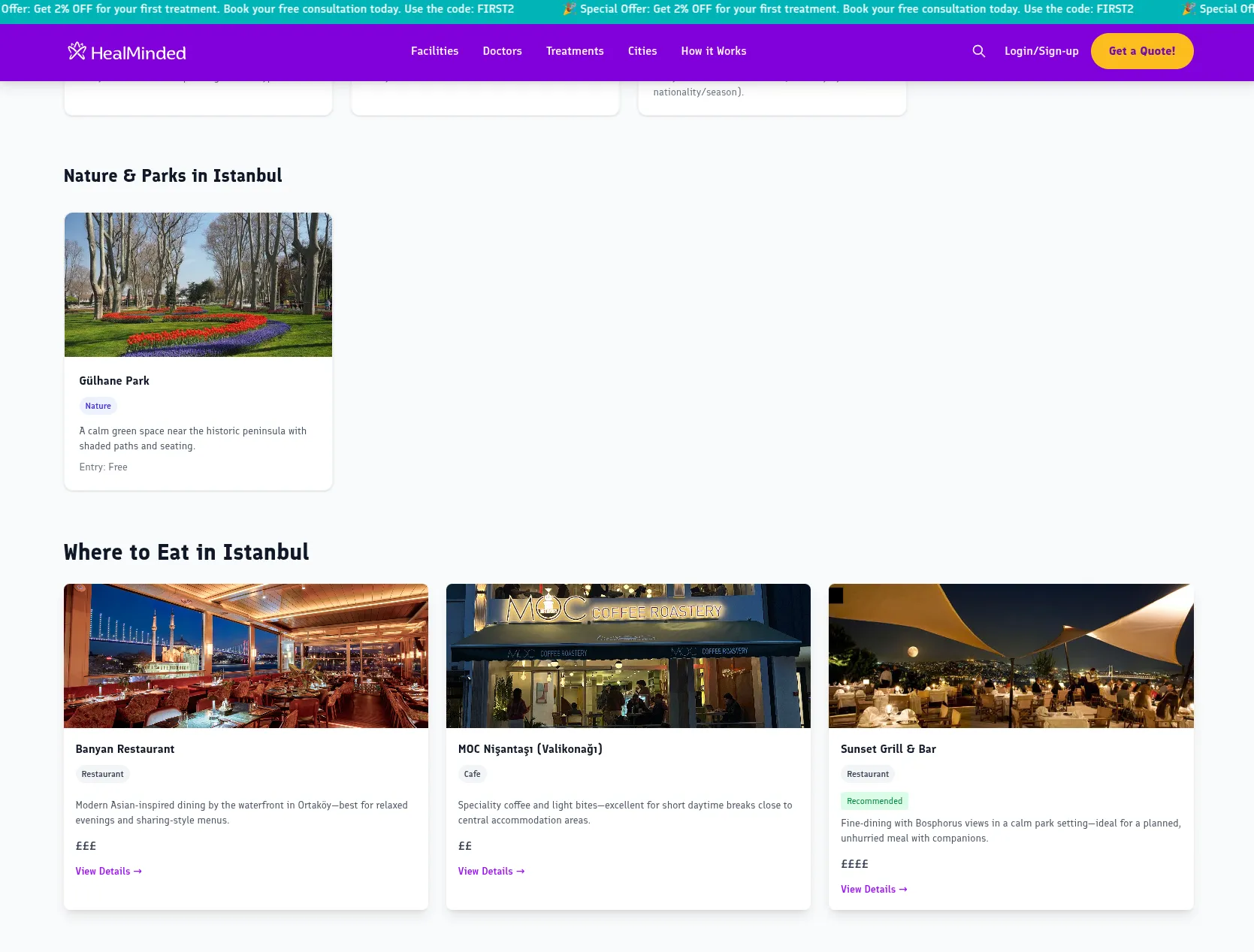View Details for Banyan Restaurant
Screen dimensions: 1254x952
click(109, 872)
